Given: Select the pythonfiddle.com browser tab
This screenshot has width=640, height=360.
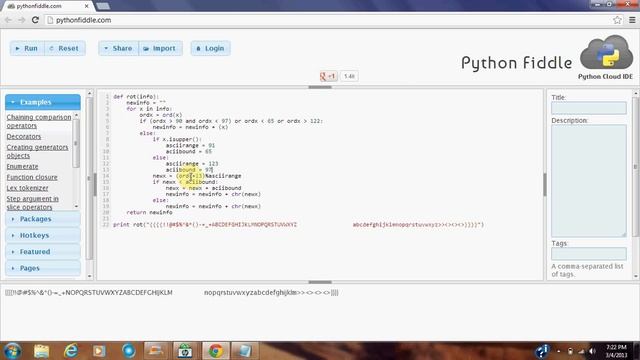Looking at the screenshot, I should 47,6.
